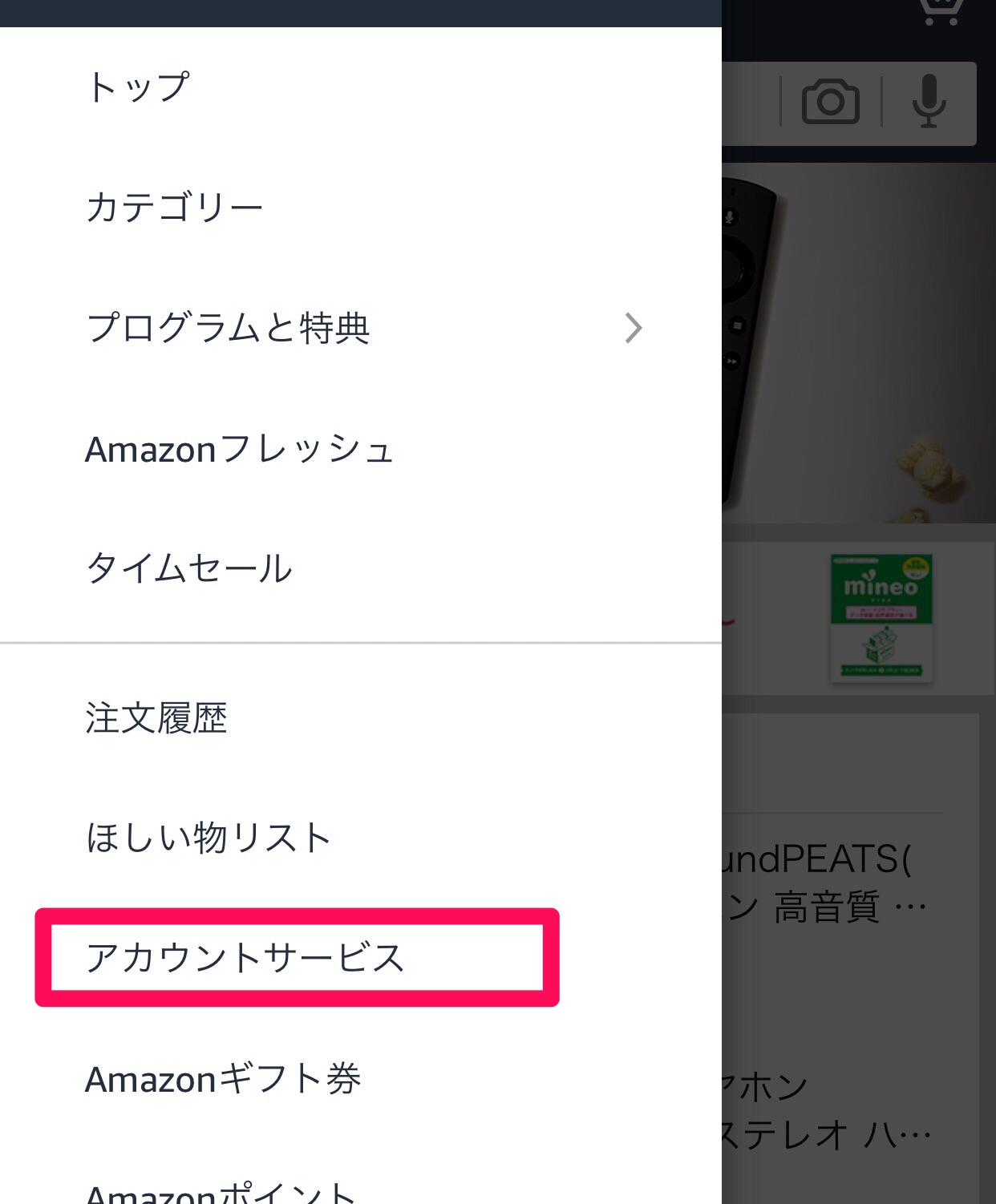Tap the camera search icon
This screenshot has width=996, height=1204.
coord(830,102)
